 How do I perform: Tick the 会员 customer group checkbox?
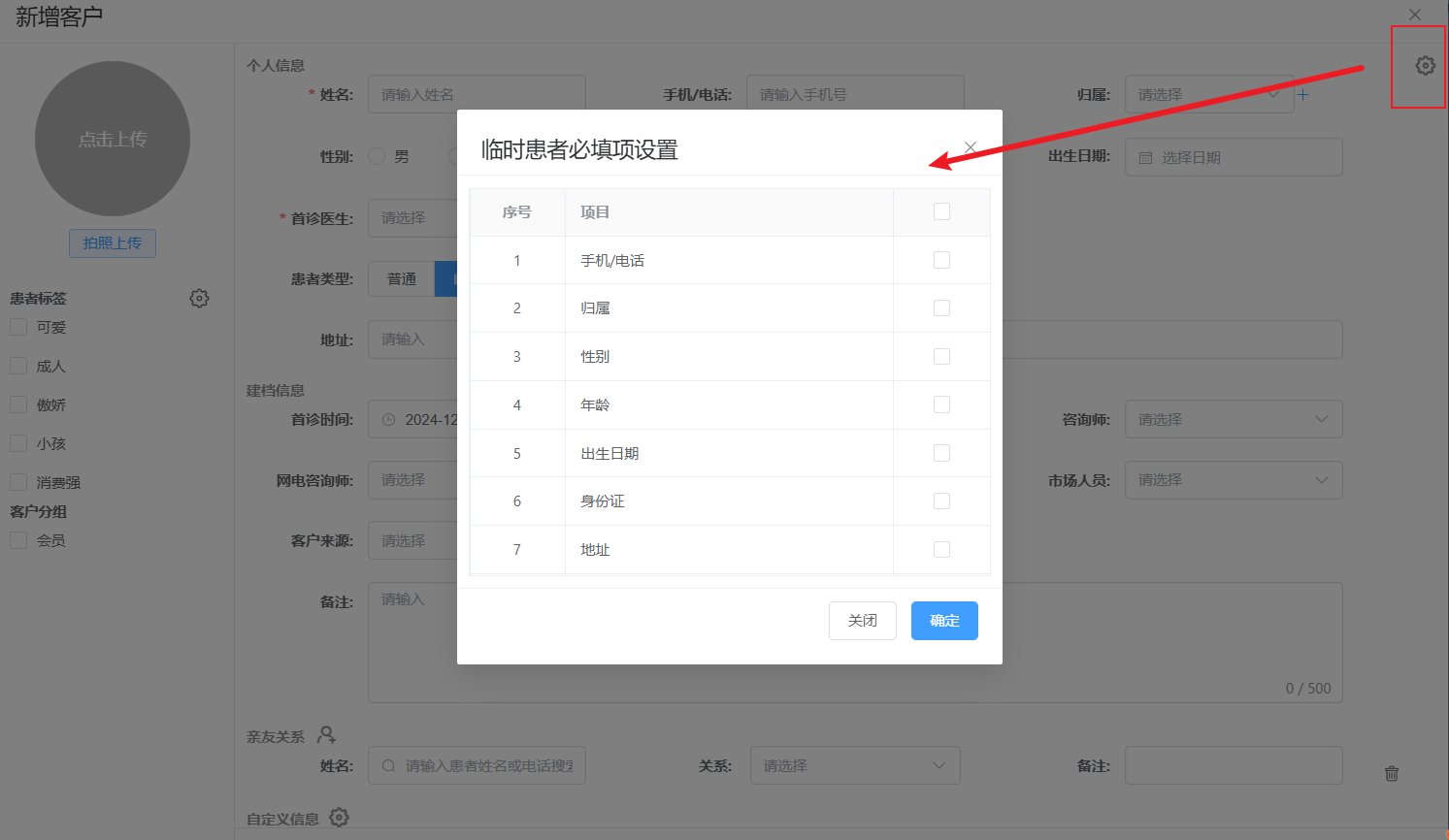tap(18, 540)
